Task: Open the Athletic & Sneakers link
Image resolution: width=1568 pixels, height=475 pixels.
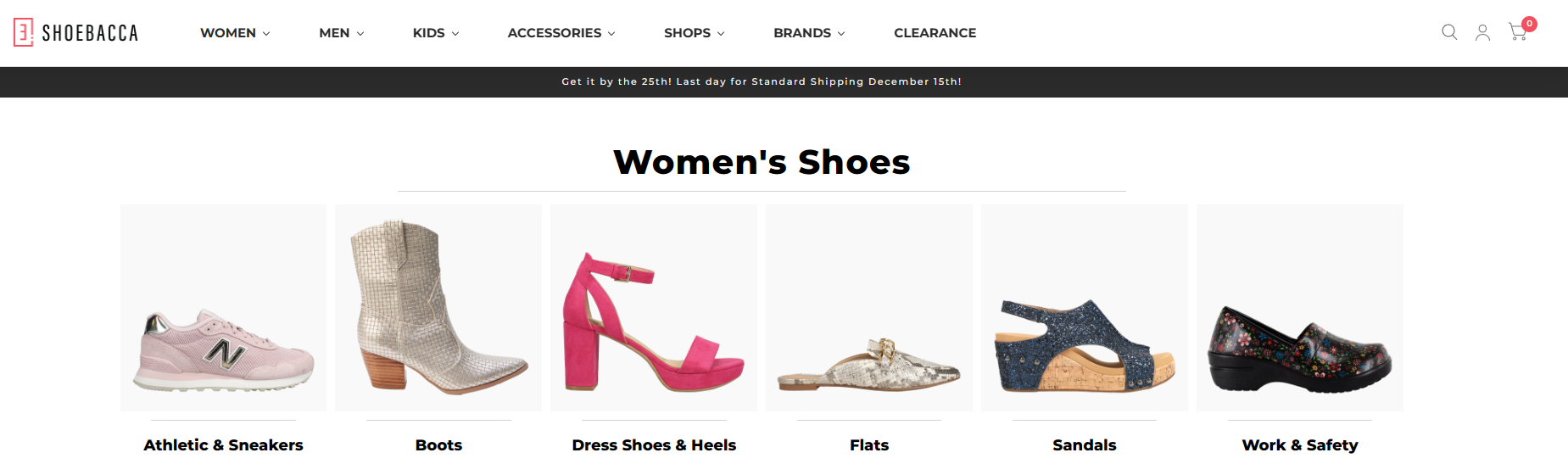Action: point(224,445)
